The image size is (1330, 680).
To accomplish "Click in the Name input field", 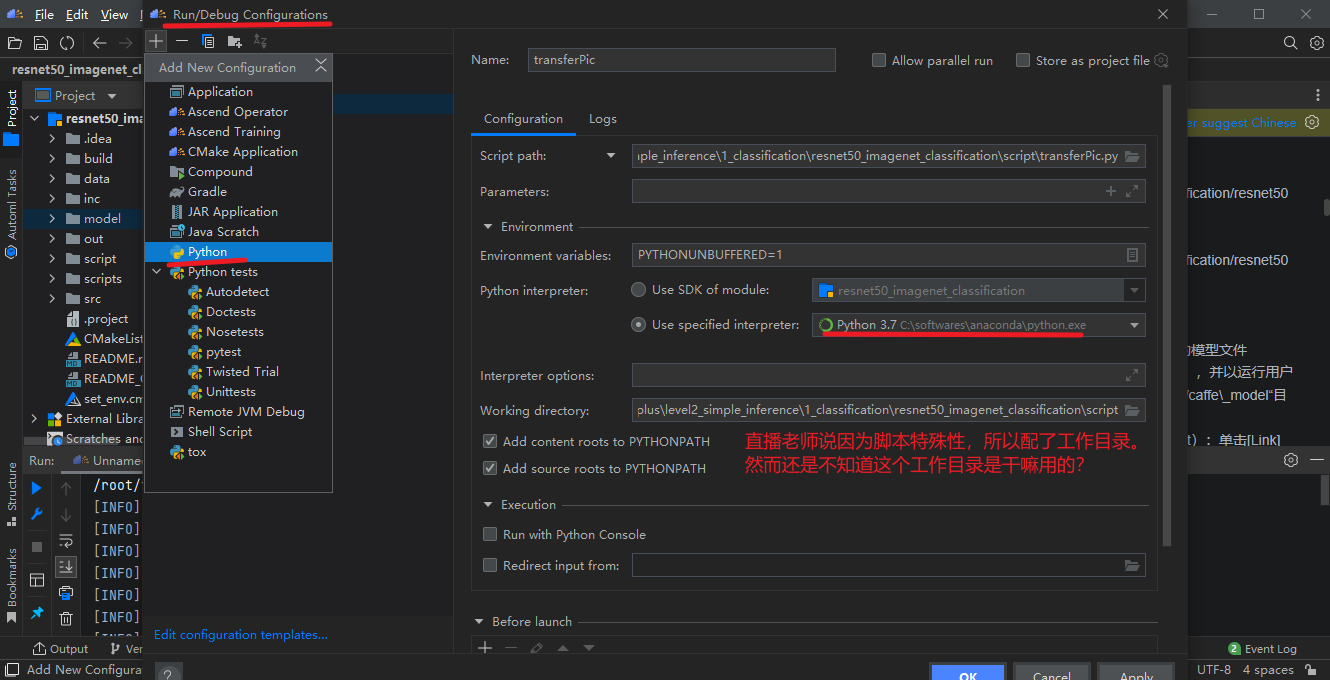I will pyautogui.click(x=682, y=60).
